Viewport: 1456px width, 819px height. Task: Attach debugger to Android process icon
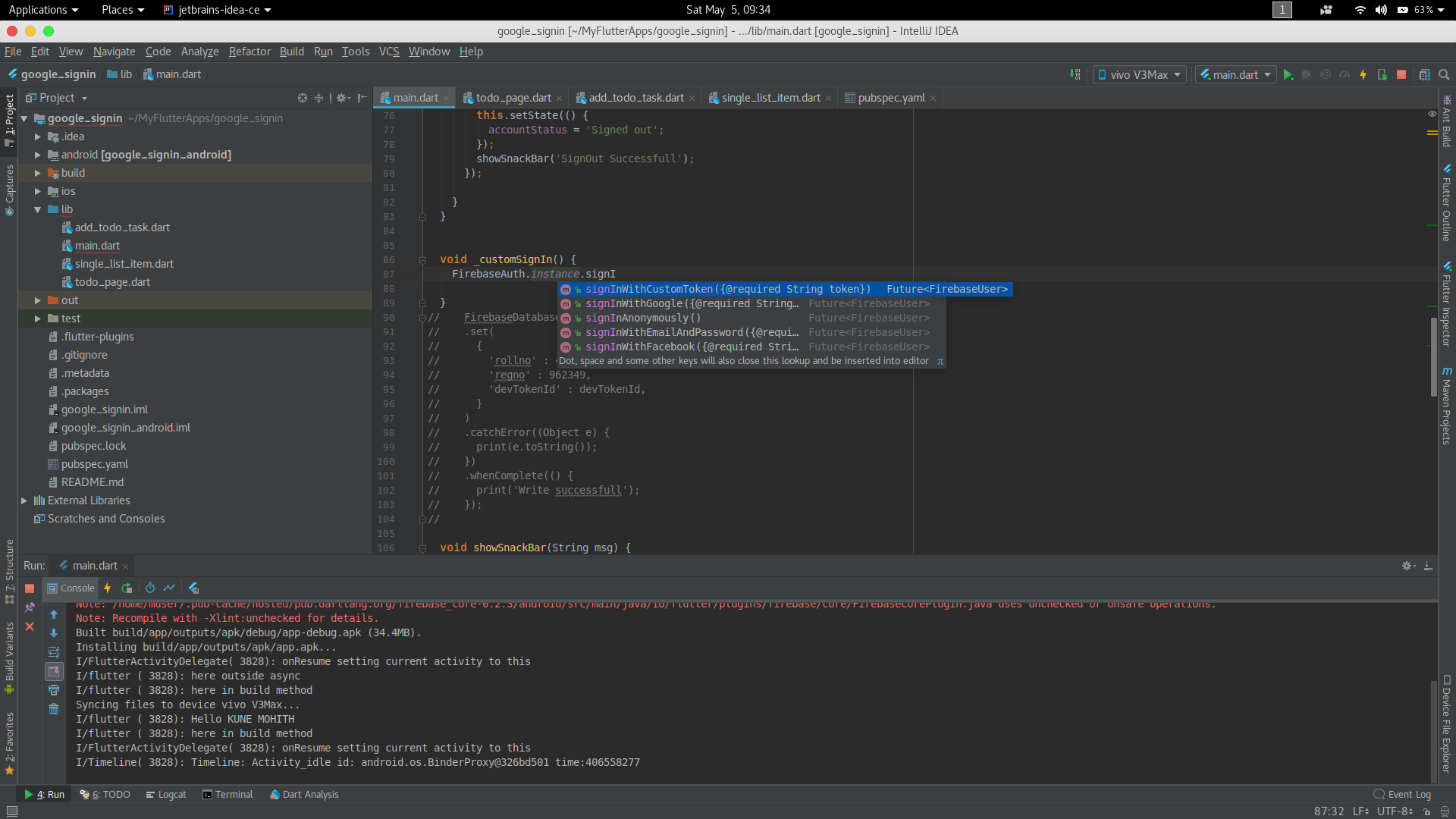point(1382,74)
